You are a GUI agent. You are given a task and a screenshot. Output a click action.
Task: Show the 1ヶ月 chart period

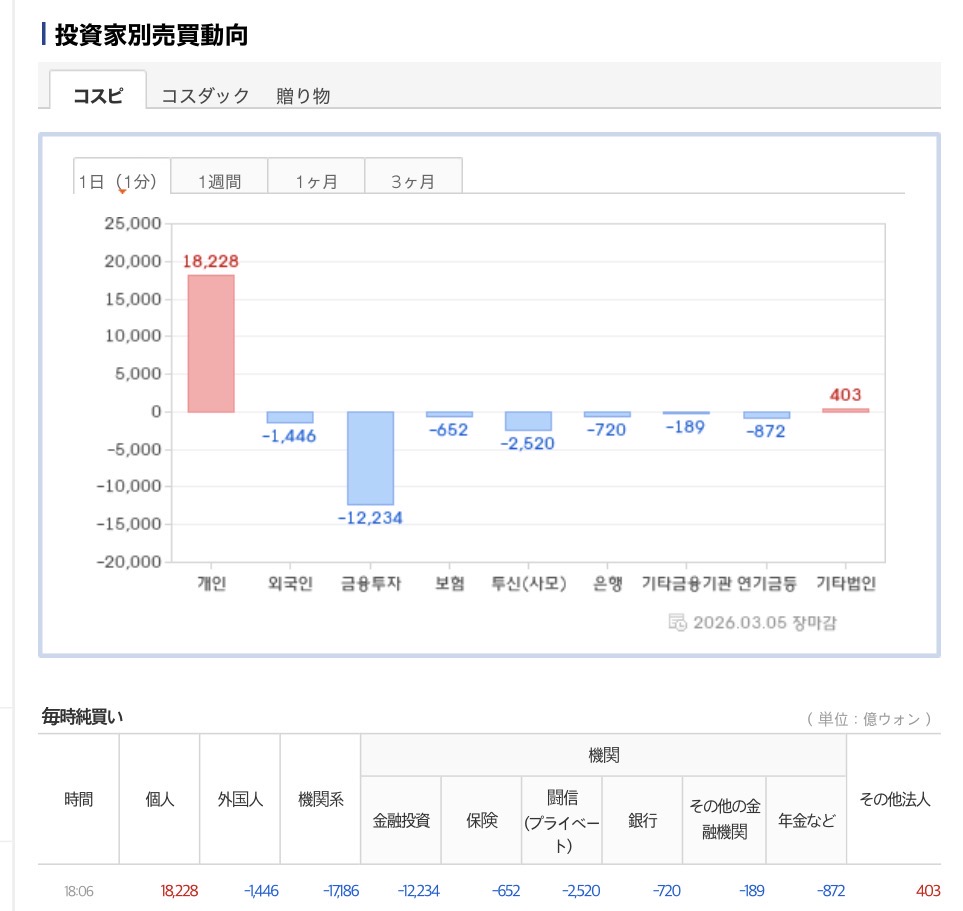(316, 181)
